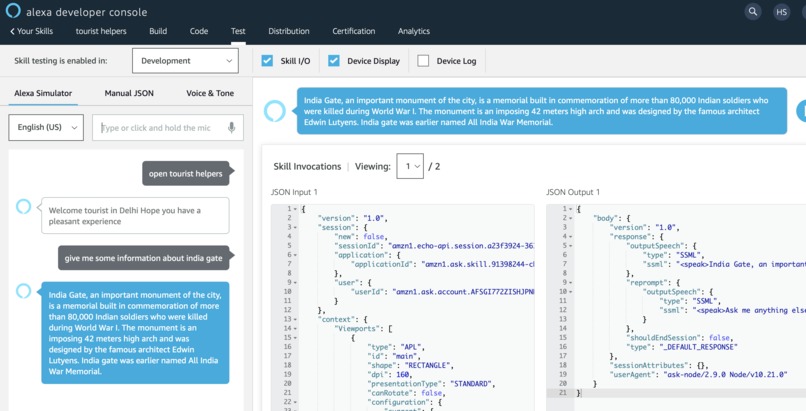The width and height of the screenshot is (806, 411).
Task: Collapse the configuration object fold arrow
Action: [296, 402]
